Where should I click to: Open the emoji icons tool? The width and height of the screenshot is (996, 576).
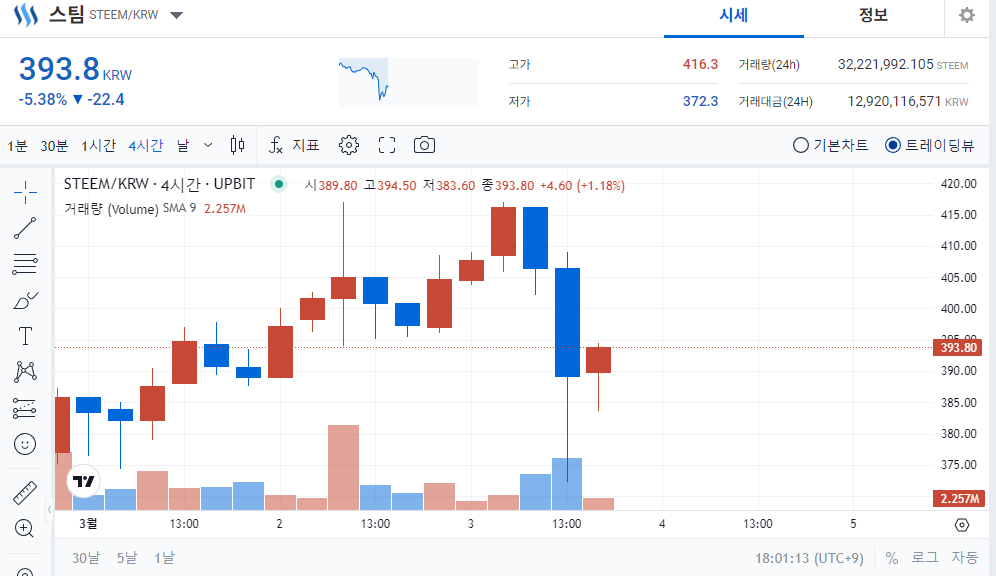coord(25,444)
